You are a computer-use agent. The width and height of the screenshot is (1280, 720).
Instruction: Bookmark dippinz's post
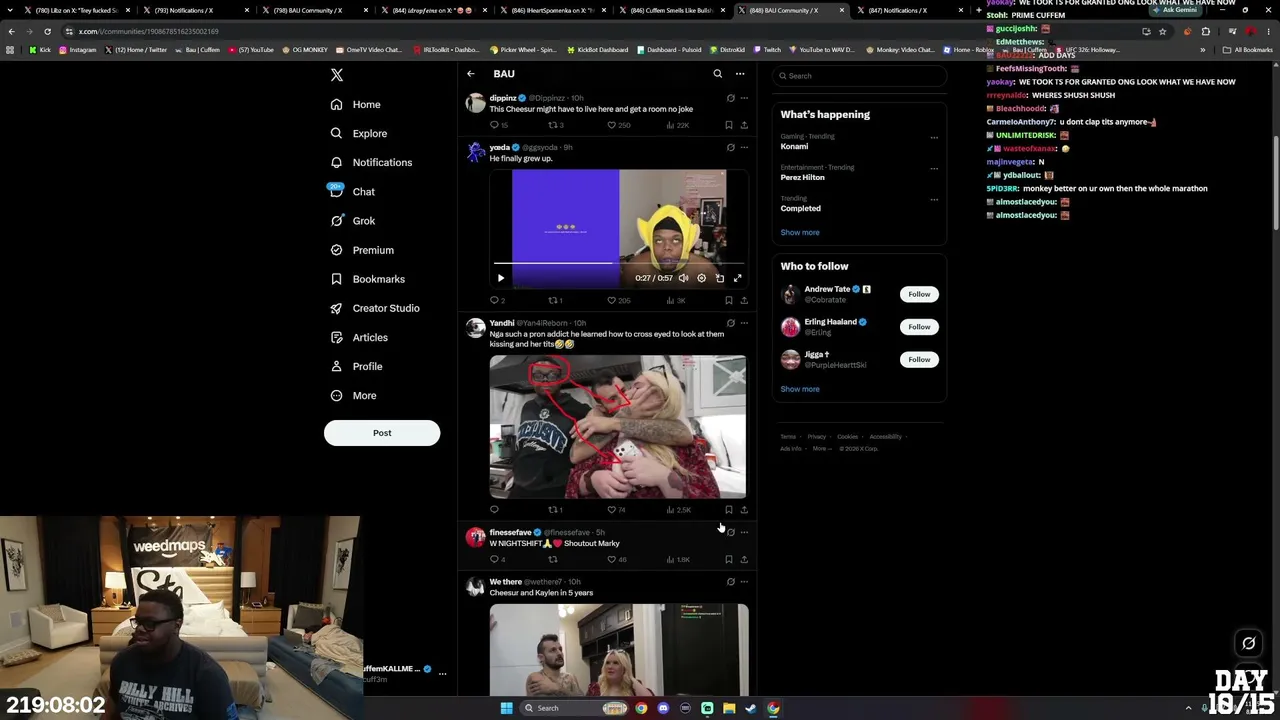pos(728,125)
